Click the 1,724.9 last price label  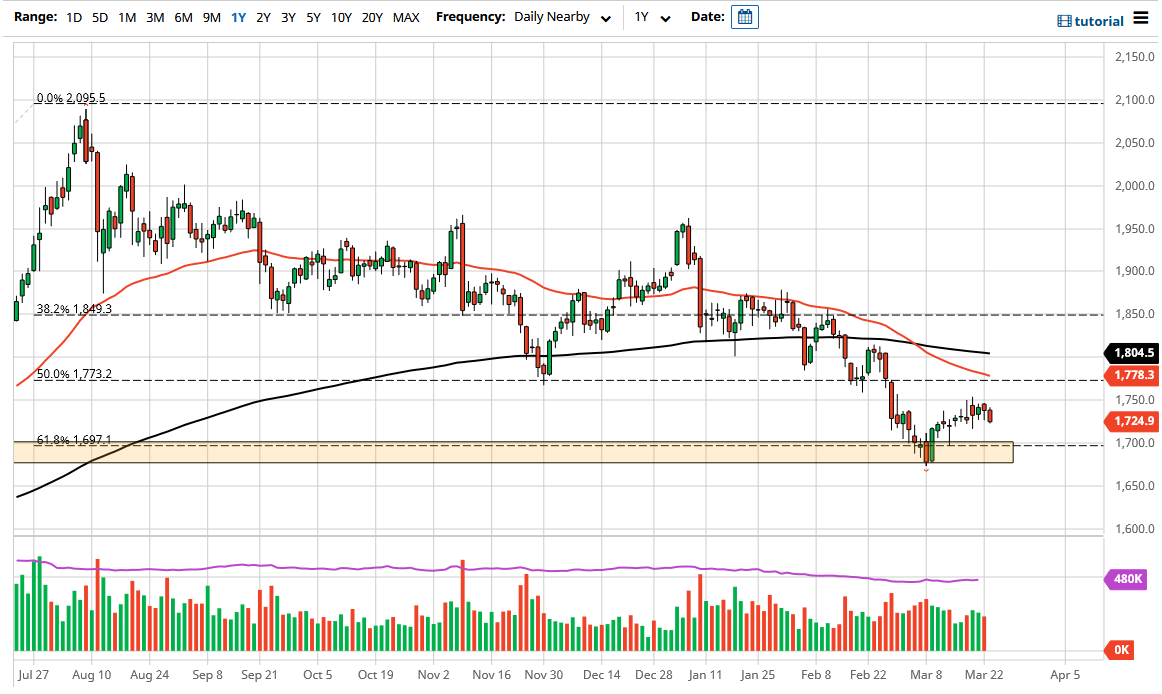click(1132, 421)
